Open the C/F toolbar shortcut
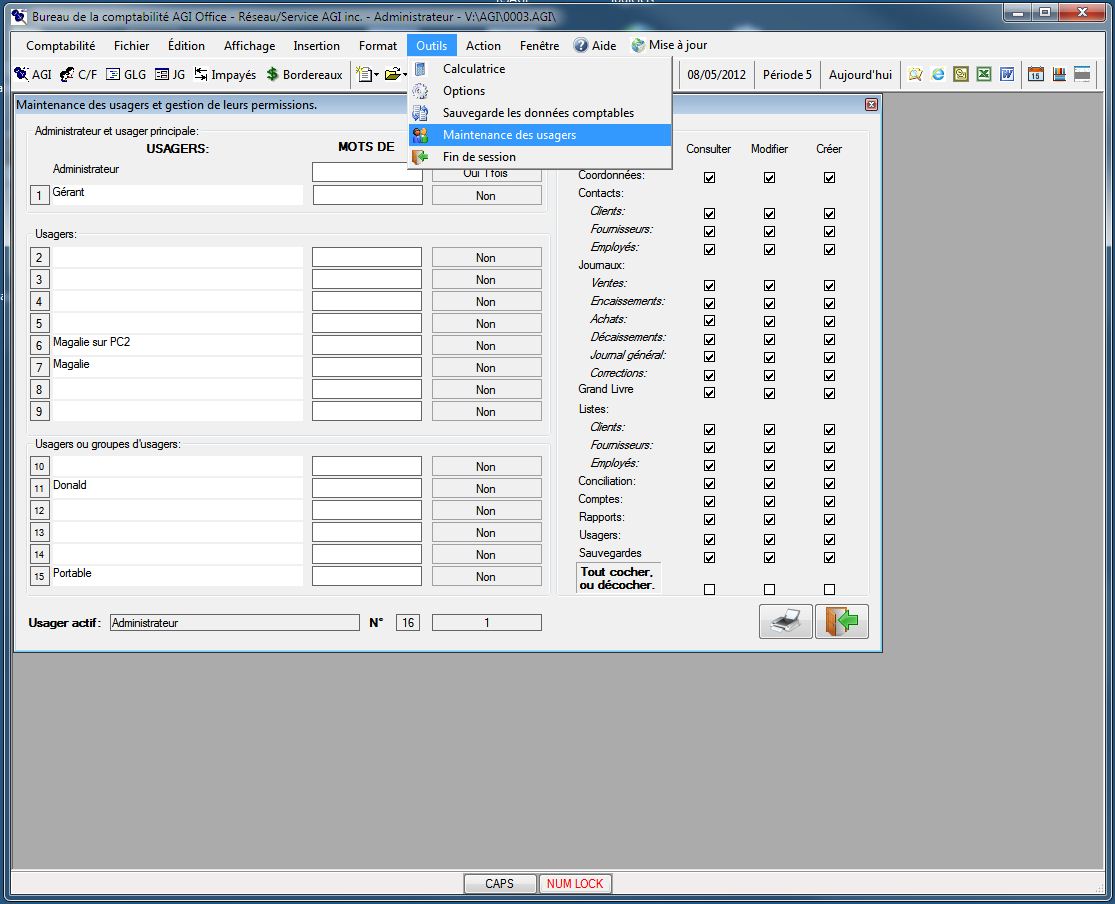 click(78, 75)
